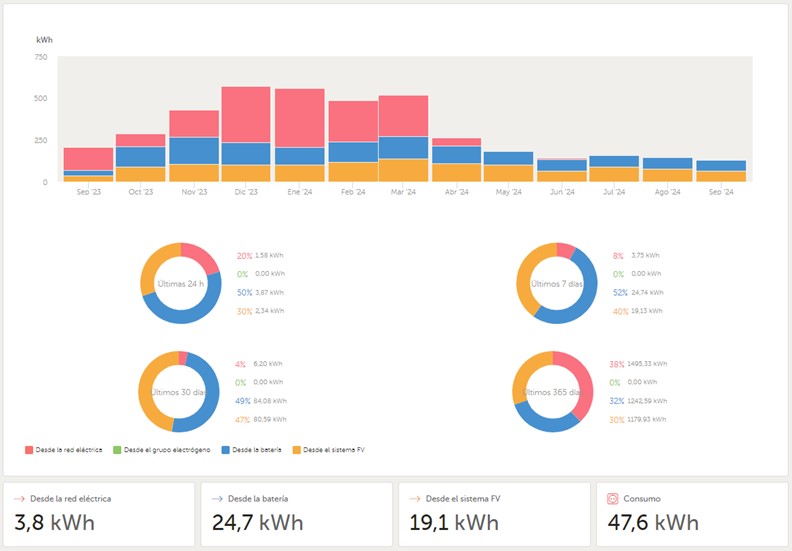This screenshot has width=792, height=551.
Task: Click the 20% 1,58 kWh row
Action: [260, 256]
